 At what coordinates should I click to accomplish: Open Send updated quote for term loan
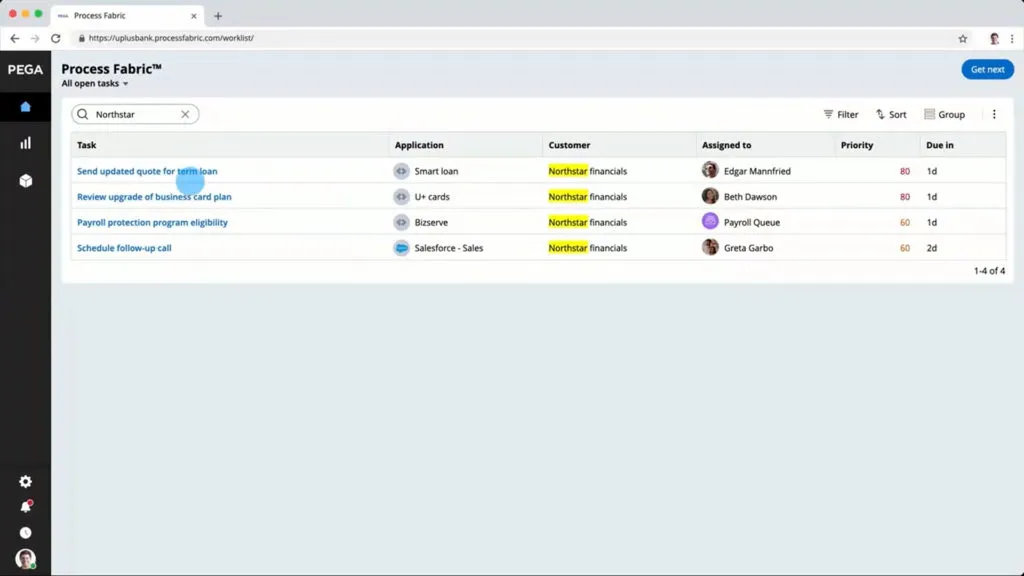point(147,171)
